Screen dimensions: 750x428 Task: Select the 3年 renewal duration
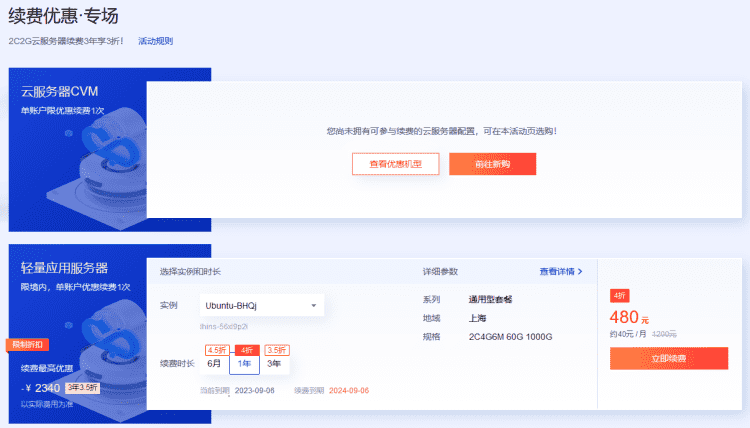(x=274, y=364)
